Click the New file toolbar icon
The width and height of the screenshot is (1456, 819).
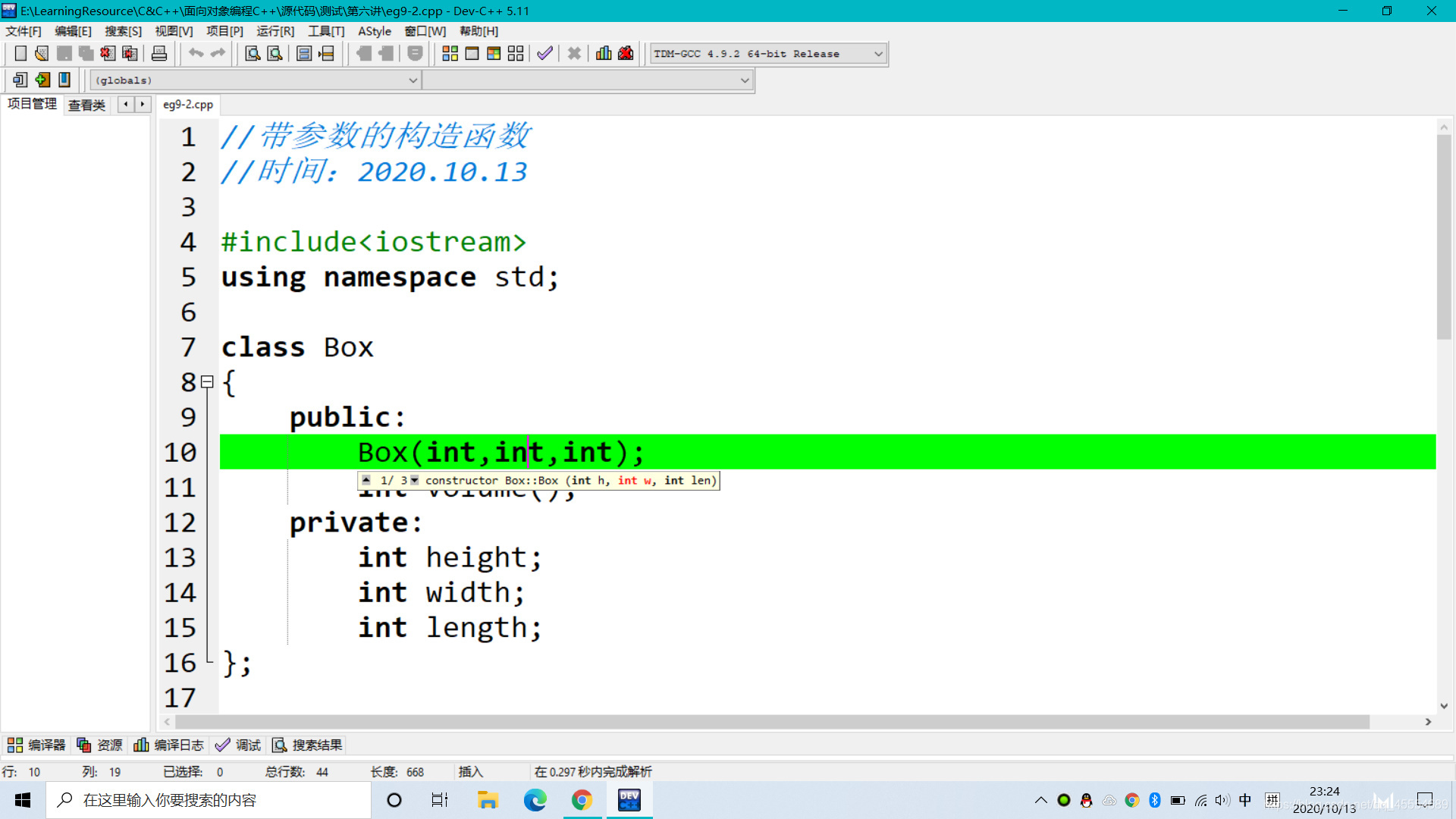[x=20, y=54]
